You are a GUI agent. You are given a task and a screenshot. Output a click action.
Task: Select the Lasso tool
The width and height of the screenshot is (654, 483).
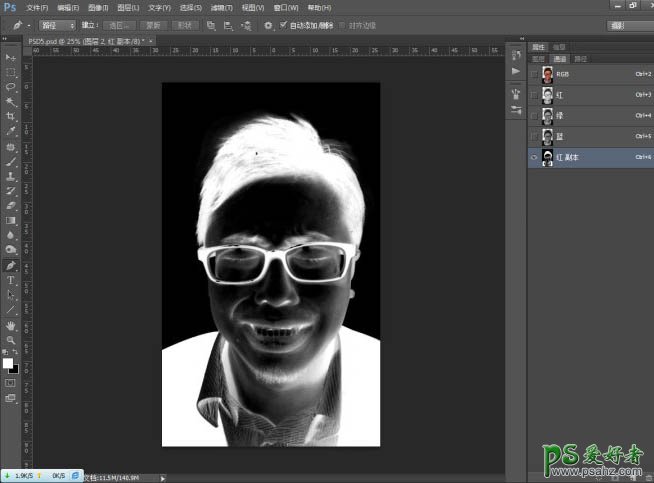pos(11,87)
